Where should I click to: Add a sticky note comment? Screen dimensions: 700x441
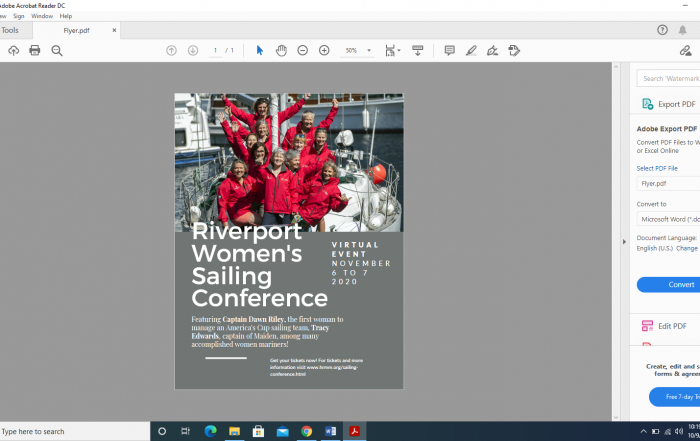(449, 50)
